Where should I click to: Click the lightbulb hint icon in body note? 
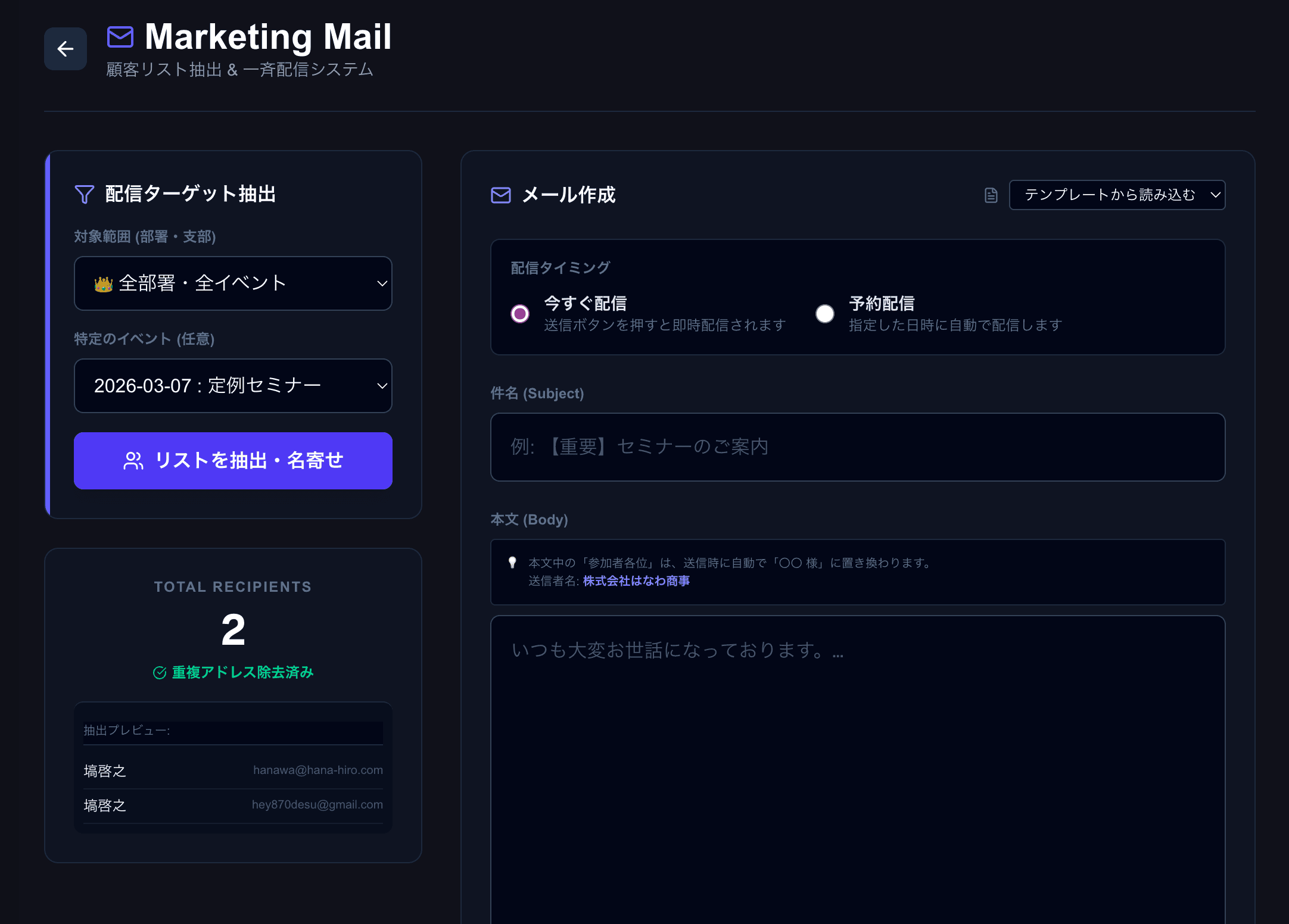coord(512,562)
